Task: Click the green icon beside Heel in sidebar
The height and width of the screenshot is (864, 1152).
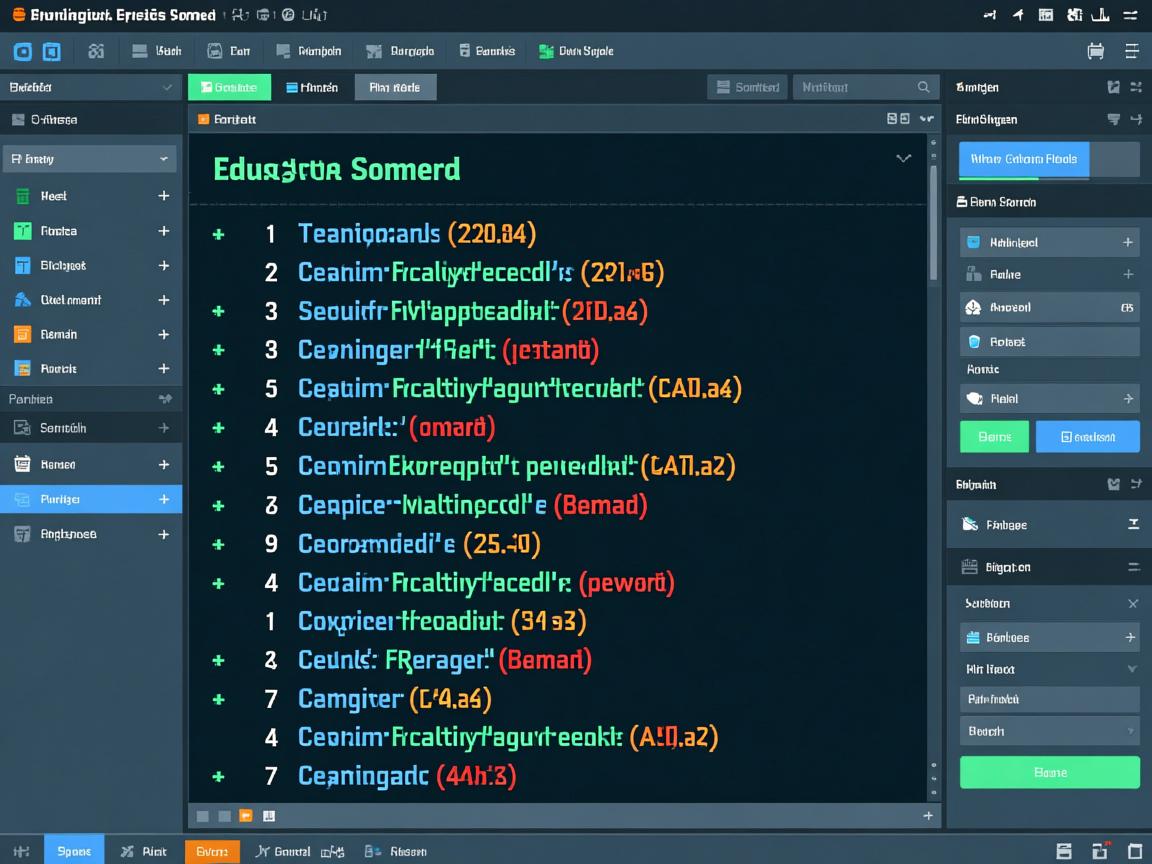Action: tap(22, 197)
